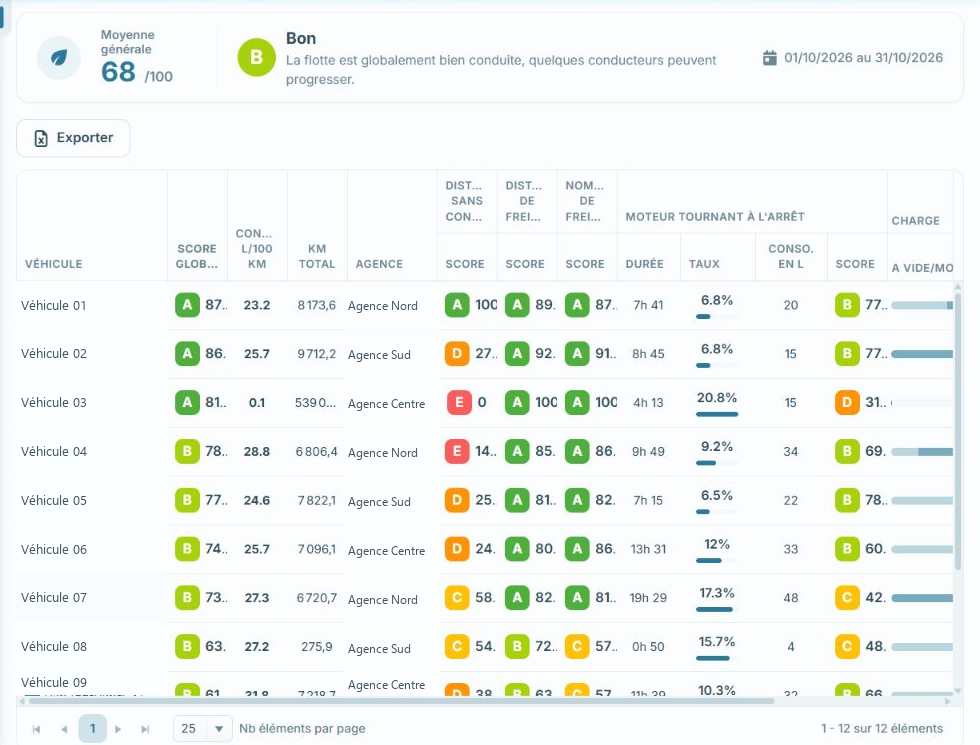Sort by KM TOTAL column header
The image size is (980, 745).
click(x=317, y=256)
